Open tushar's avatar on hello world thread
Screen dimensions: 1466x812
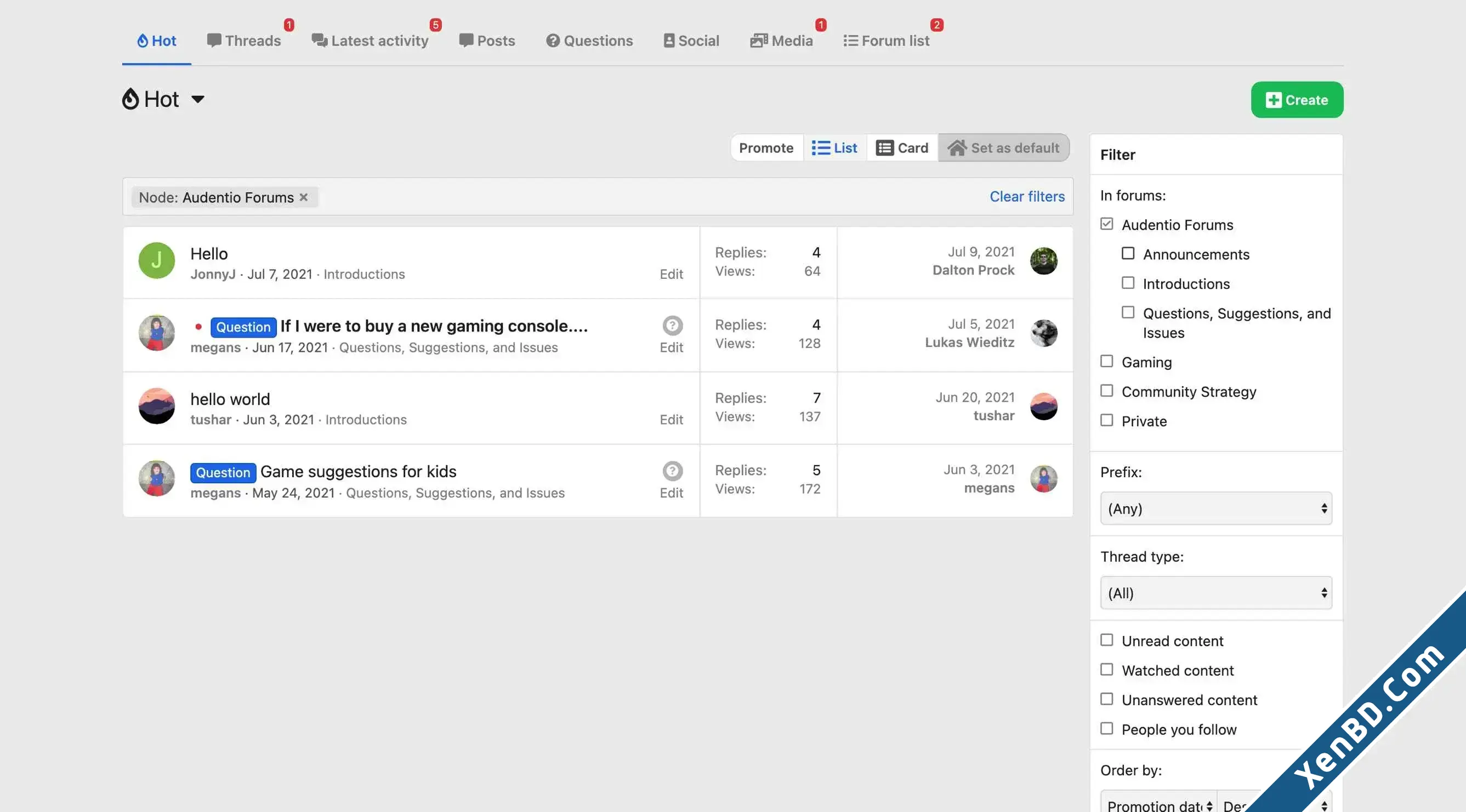click(x=156, y=406)
